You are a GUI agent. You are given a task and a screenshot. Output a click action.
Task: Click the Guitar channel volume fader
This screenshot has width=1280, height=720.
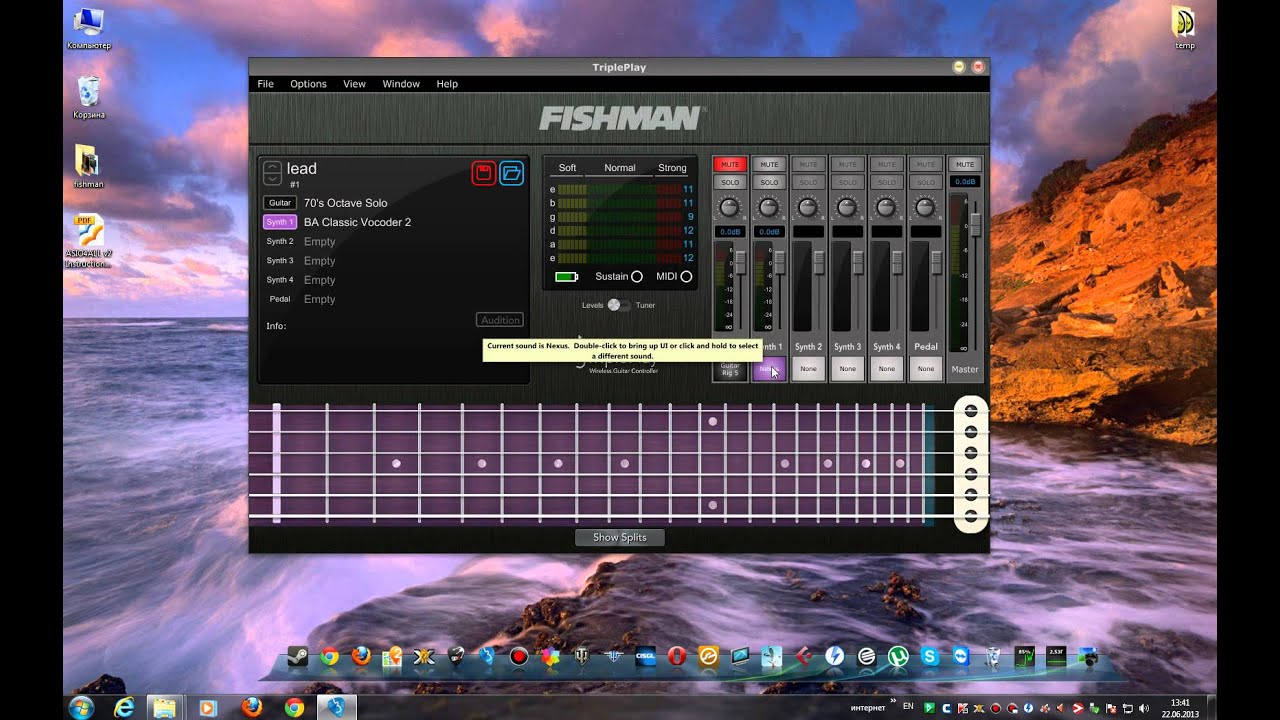[741, 262]
